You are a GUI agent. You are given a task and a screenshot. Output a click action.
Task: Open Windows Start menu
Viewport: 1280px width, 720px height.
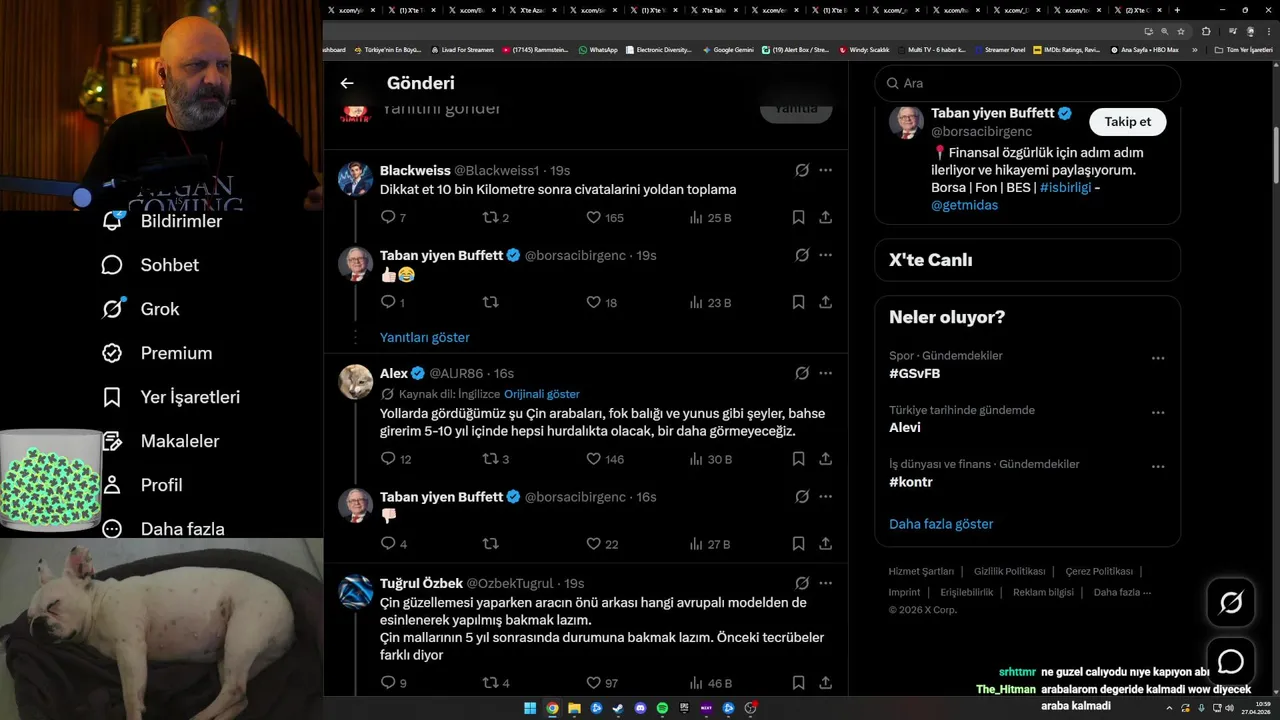pyautogui.click(x=529, y=708)
